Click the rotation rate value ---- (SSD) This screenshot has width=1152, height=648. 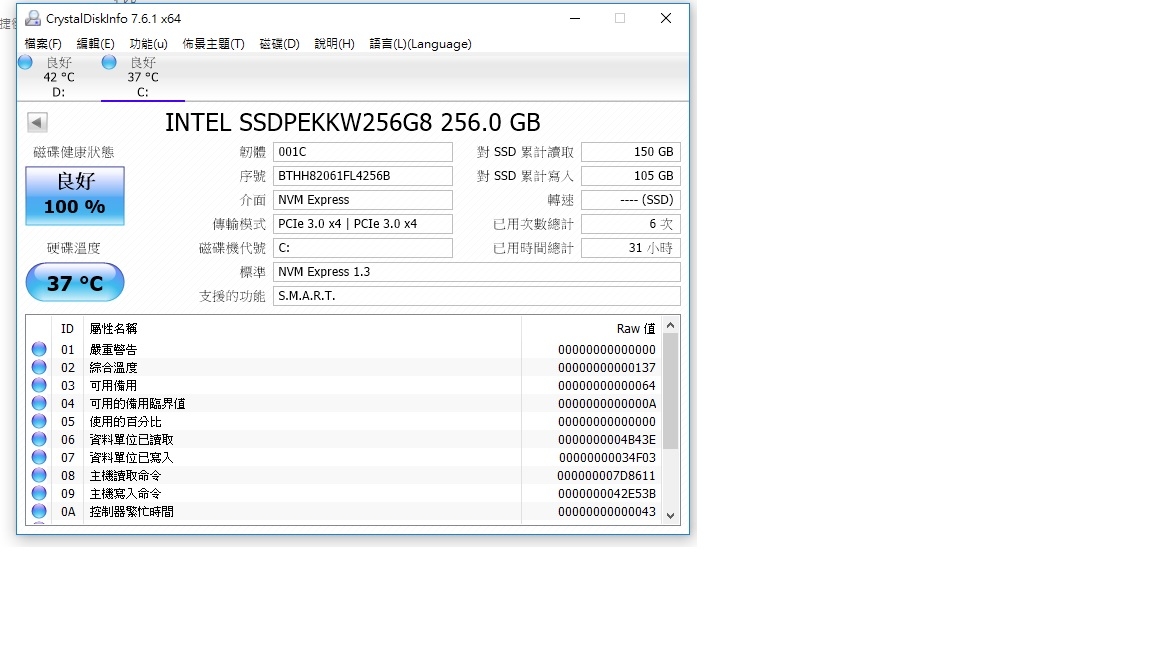[631, 200]
